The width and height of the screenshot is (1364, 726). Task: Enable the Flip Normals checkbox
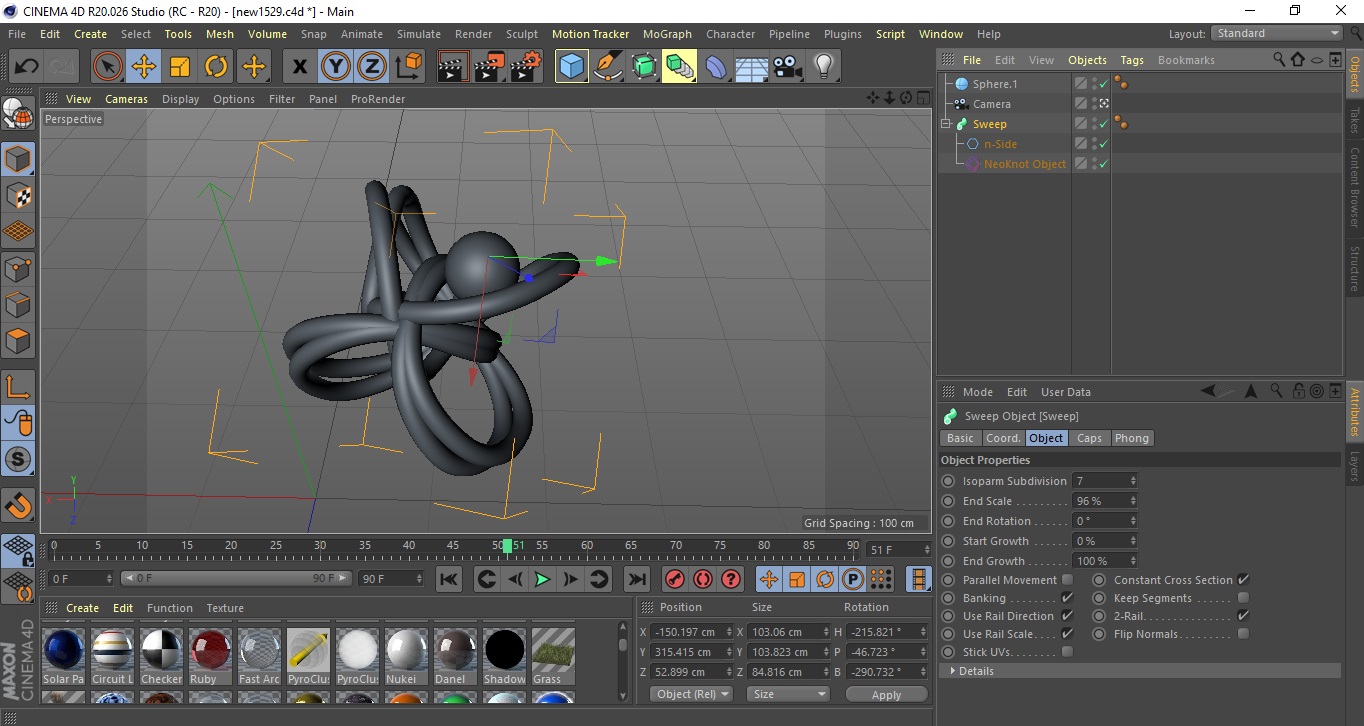click(1243, 634)
